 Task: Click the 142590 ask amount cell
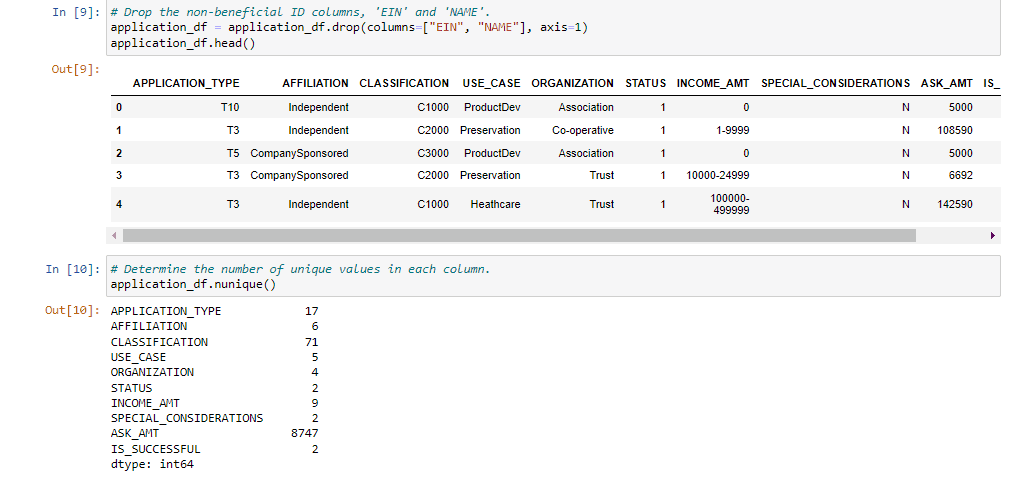[955, 204]
